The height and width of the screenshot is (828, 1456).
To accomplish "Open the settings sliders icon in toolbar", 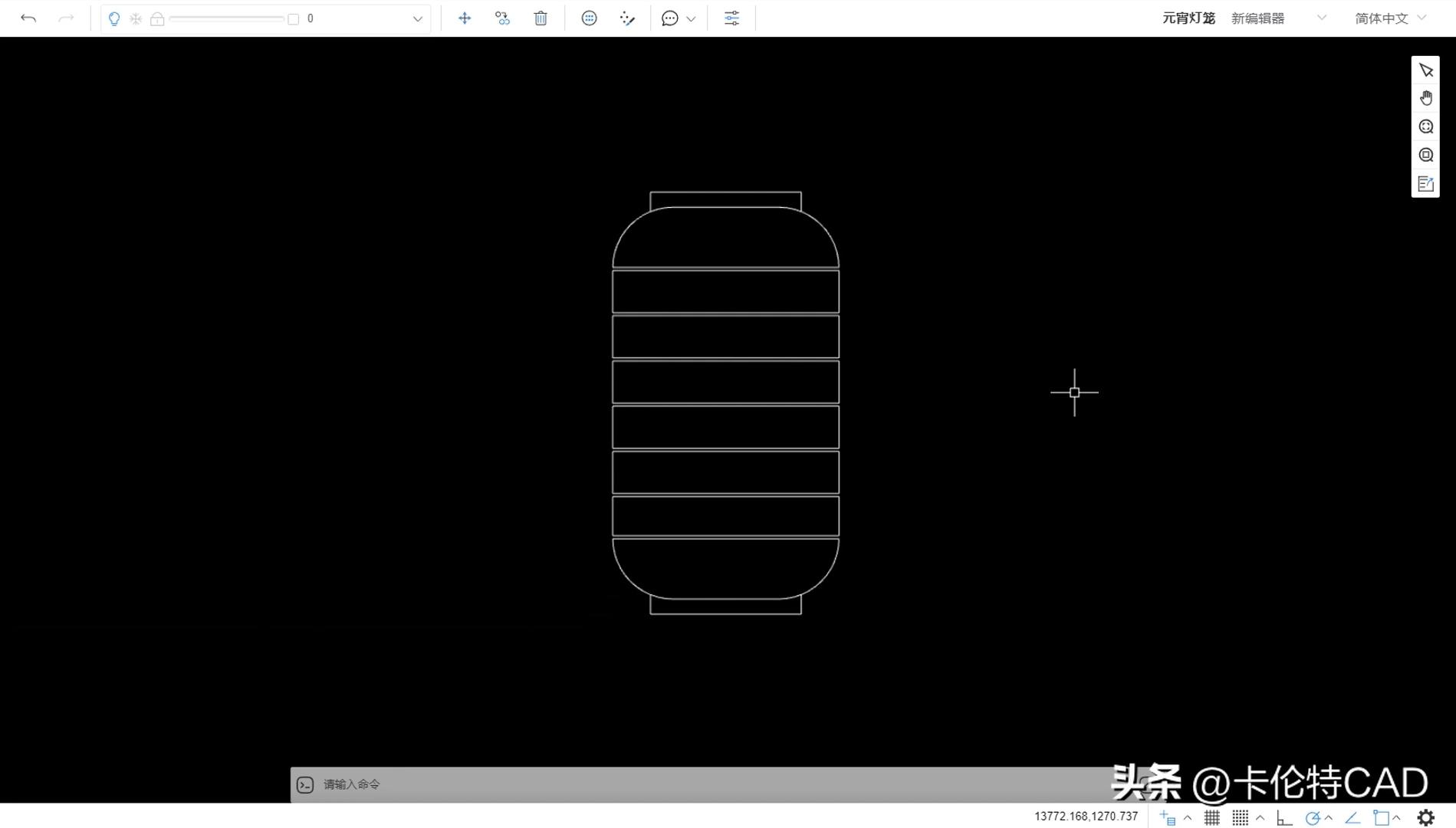I will tap(731, 18).
